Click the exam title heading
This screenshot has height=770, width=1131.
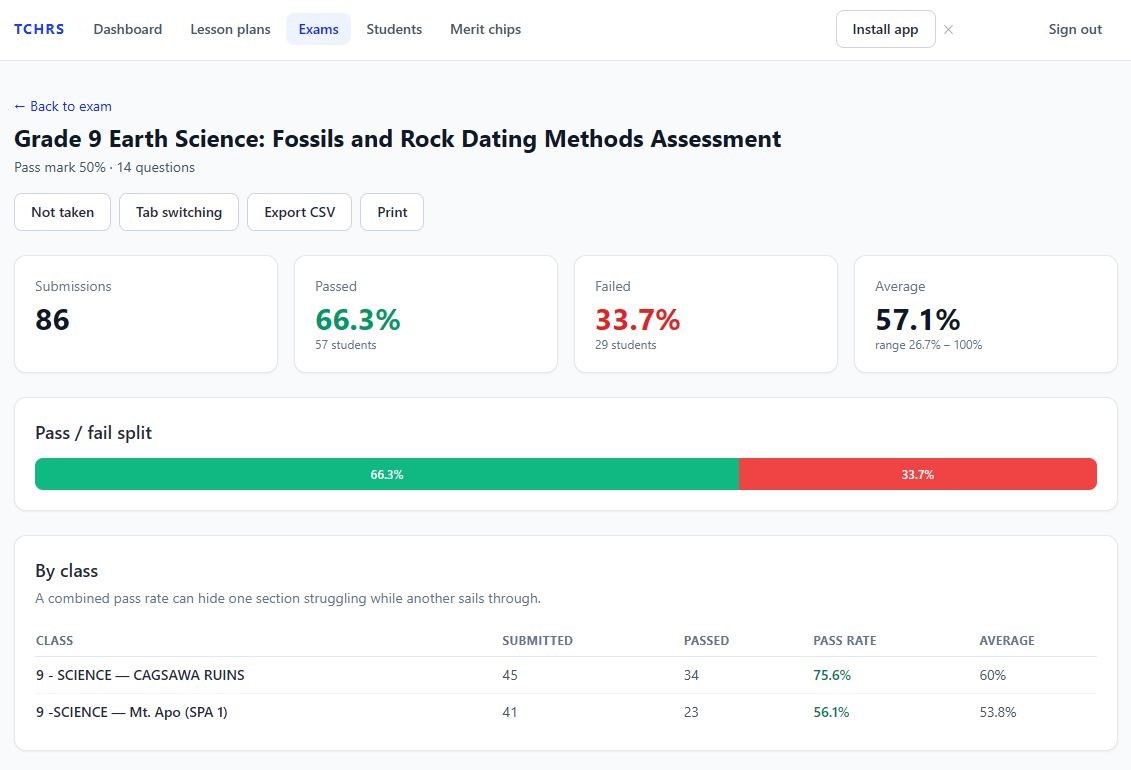coord(397,138)
